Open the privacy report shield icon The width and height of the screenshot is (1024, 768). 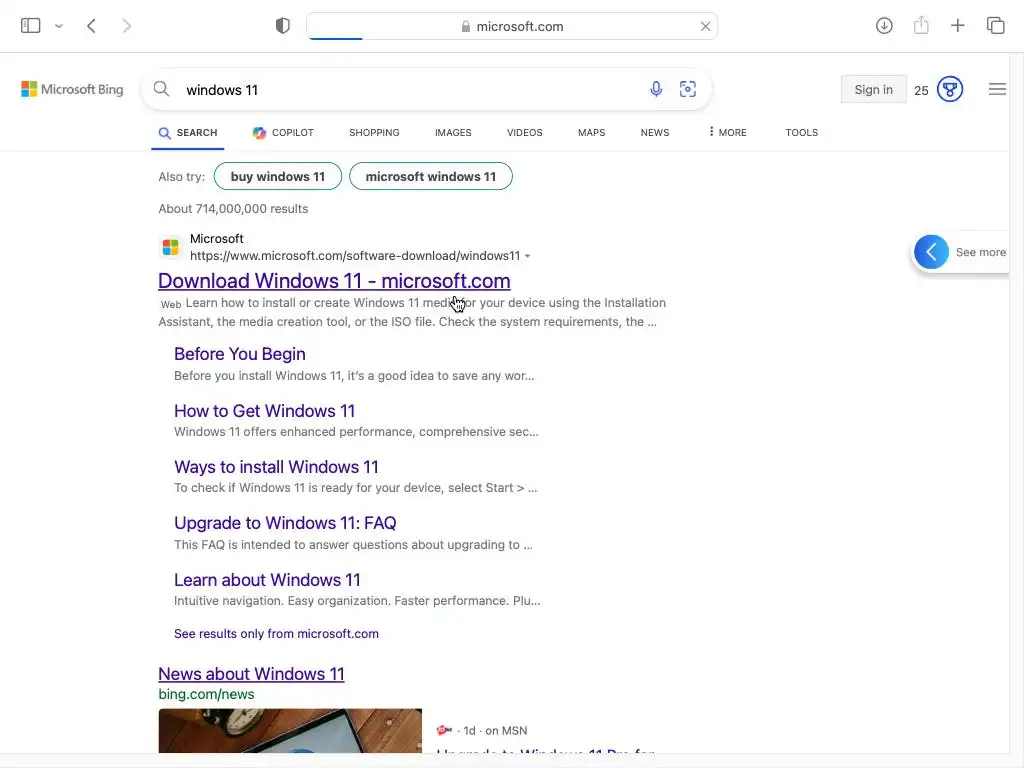point(282,26)
